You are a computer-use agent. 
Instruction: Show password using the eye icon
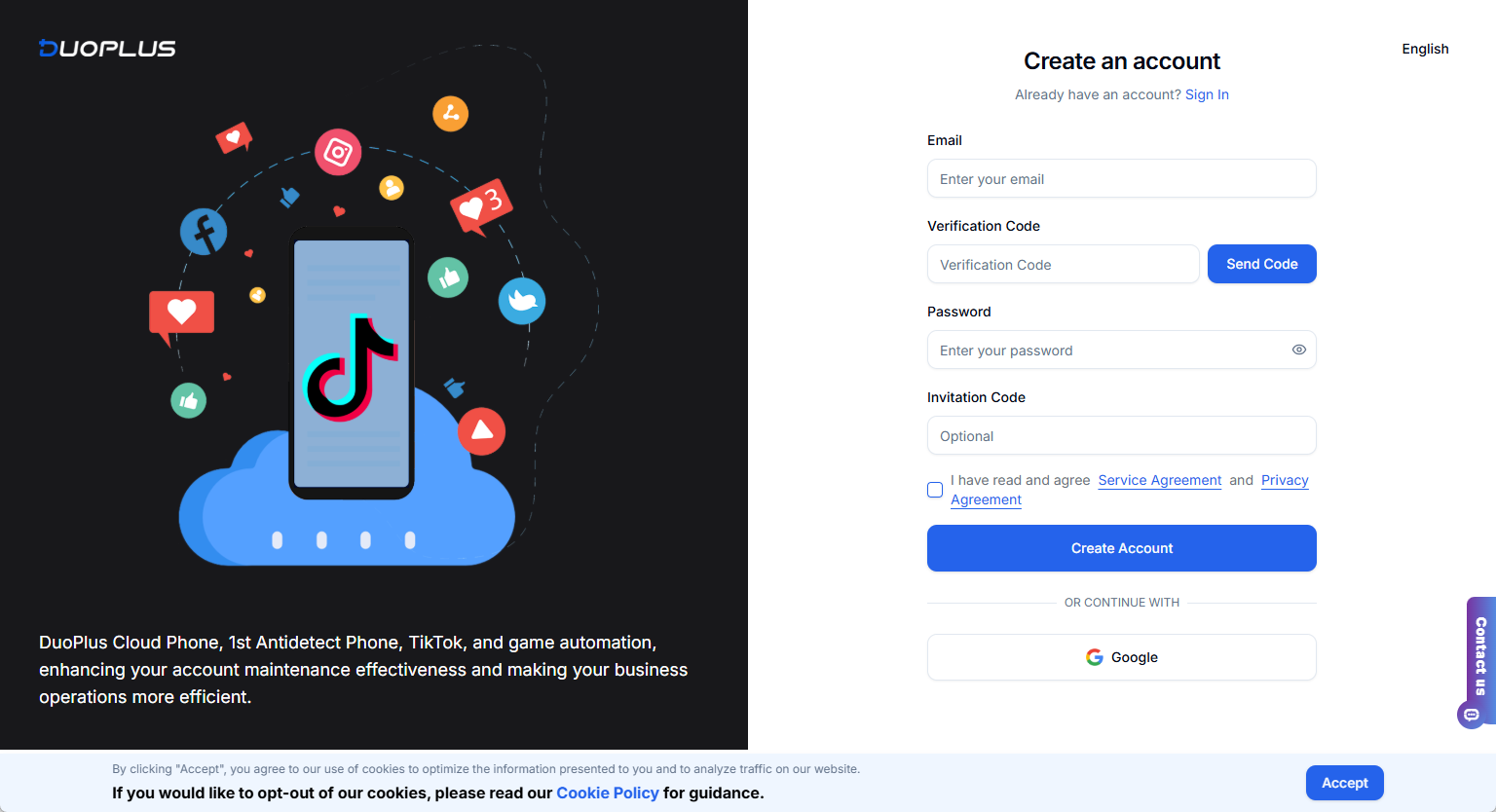1298,350
